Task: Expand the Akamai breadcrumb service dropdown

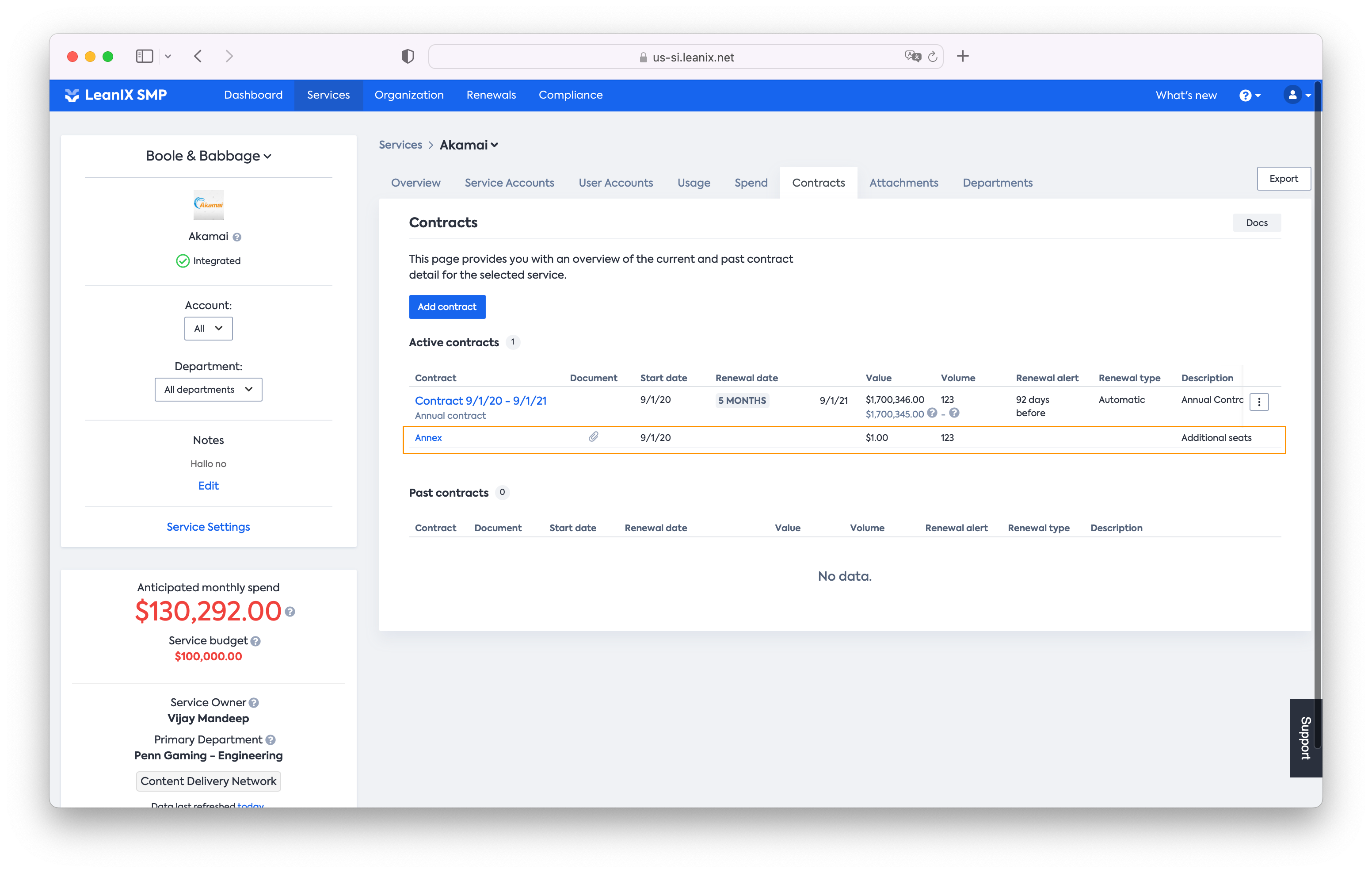Action: pyautogui.click(x=469, y=145)
